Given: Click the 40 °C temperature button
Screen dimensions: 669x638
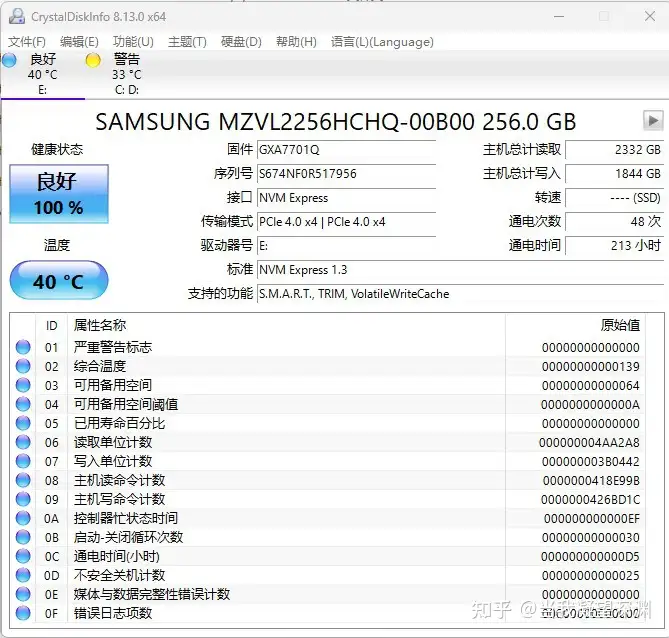Looking at the screenshot, I should [x=59, y=280].
